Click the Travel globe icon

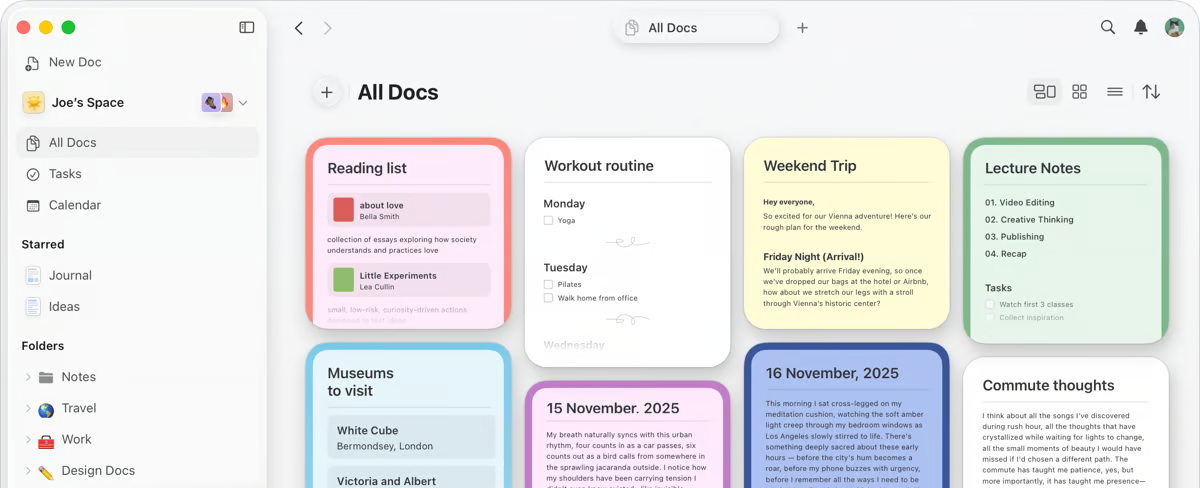[46, 409]
